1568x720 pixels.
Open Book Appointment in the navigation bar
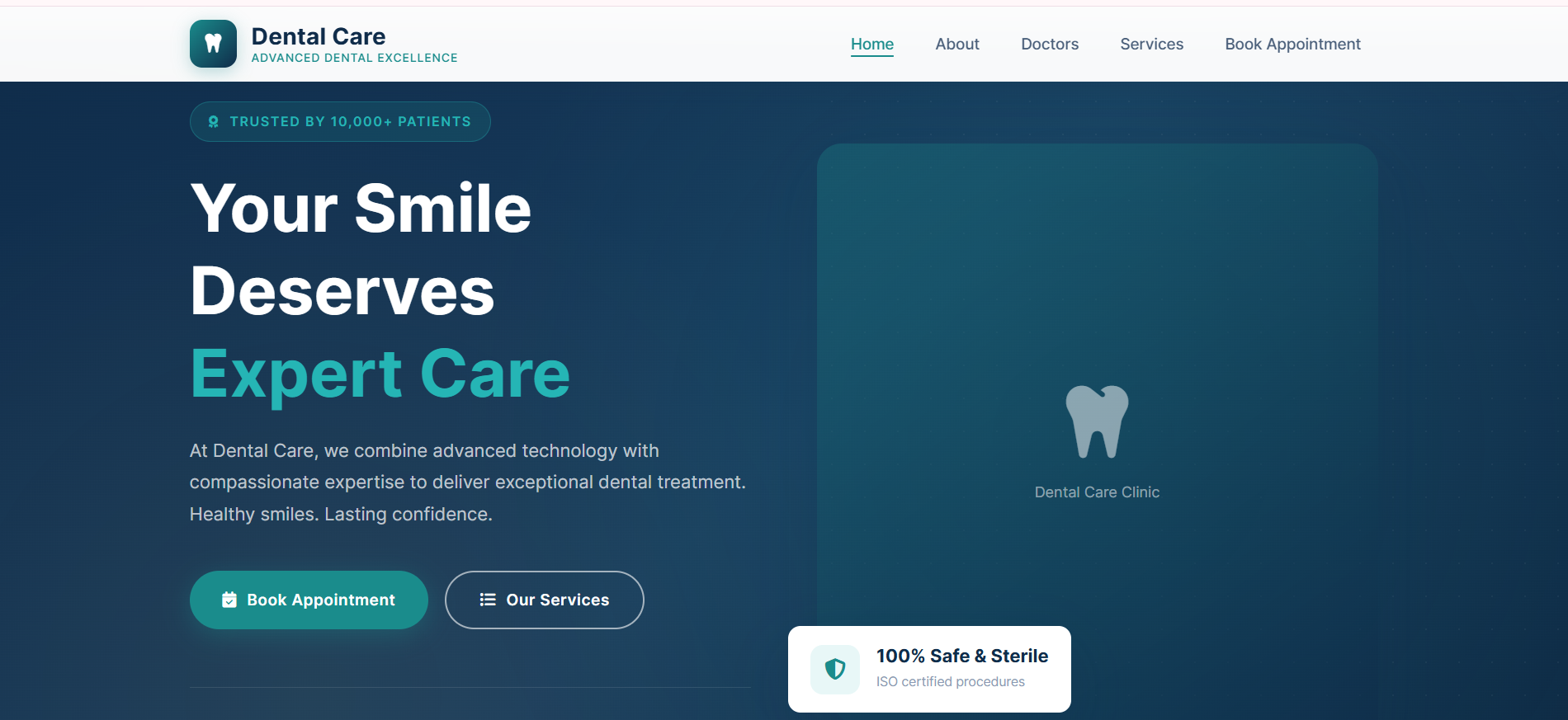(x=1292, y=45)
